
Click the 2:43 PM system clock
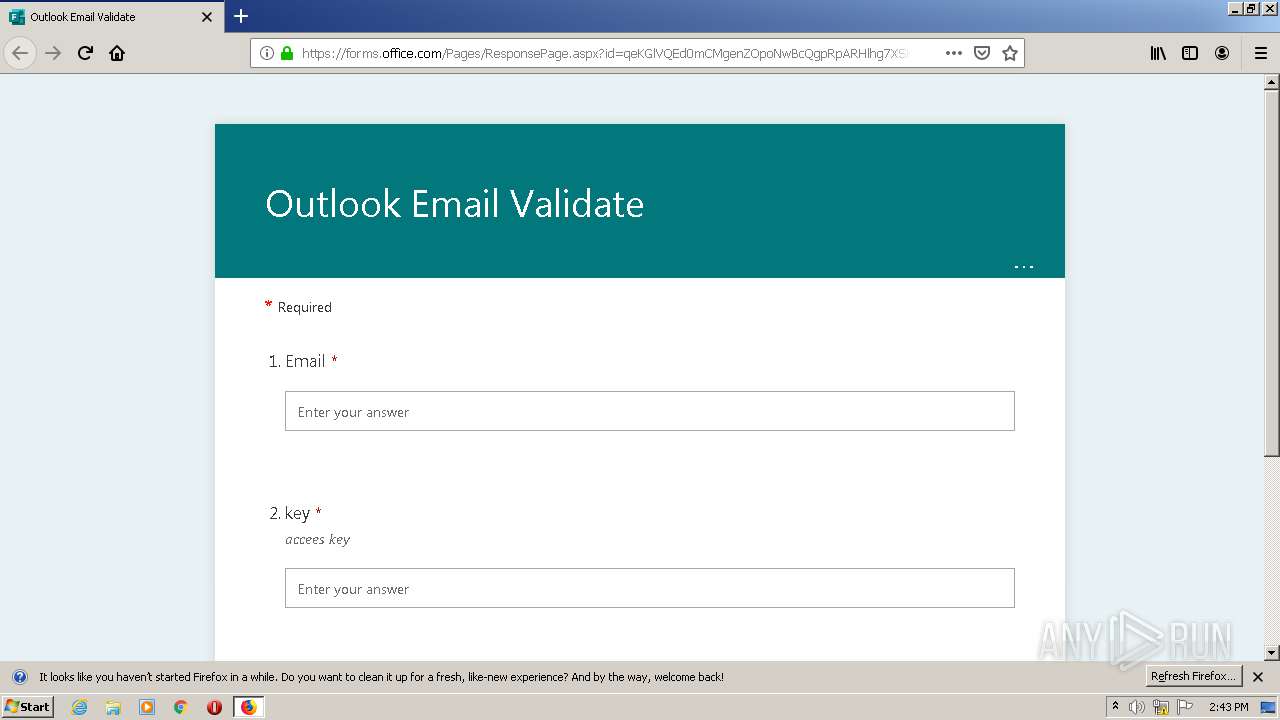tap(1229, 707)
